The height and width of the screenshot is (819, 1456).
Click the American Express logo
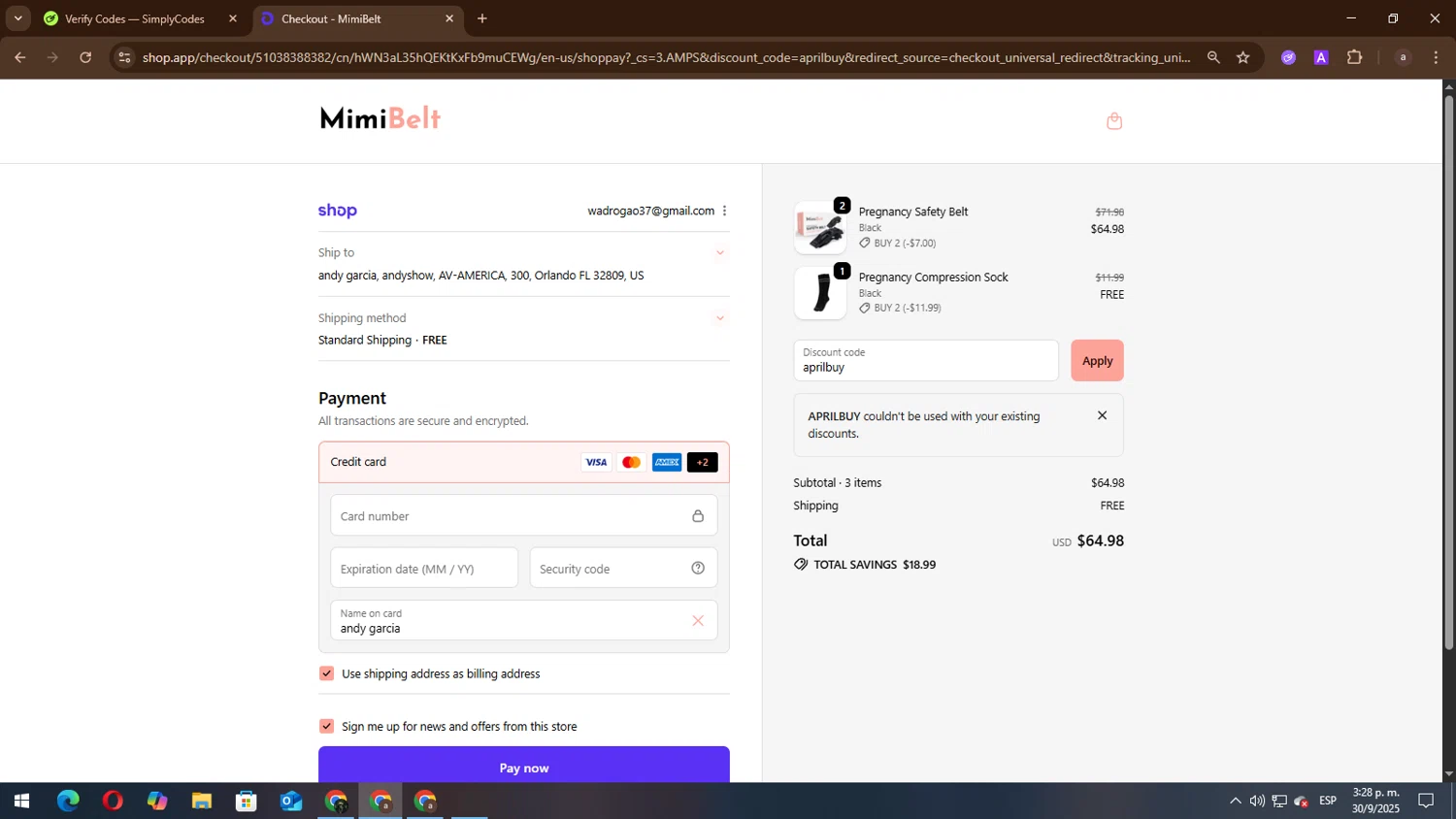667,463
